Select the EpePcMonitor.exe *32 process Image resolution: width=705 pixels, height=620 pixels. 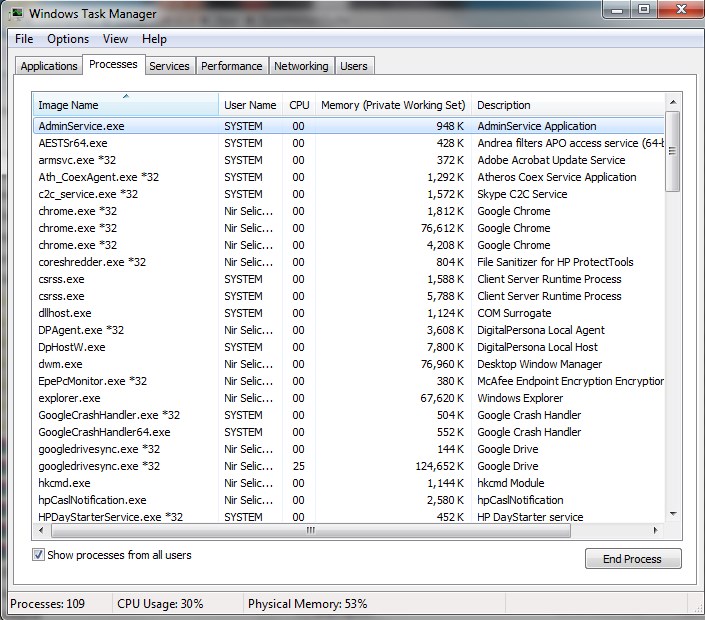pos(348,381)
